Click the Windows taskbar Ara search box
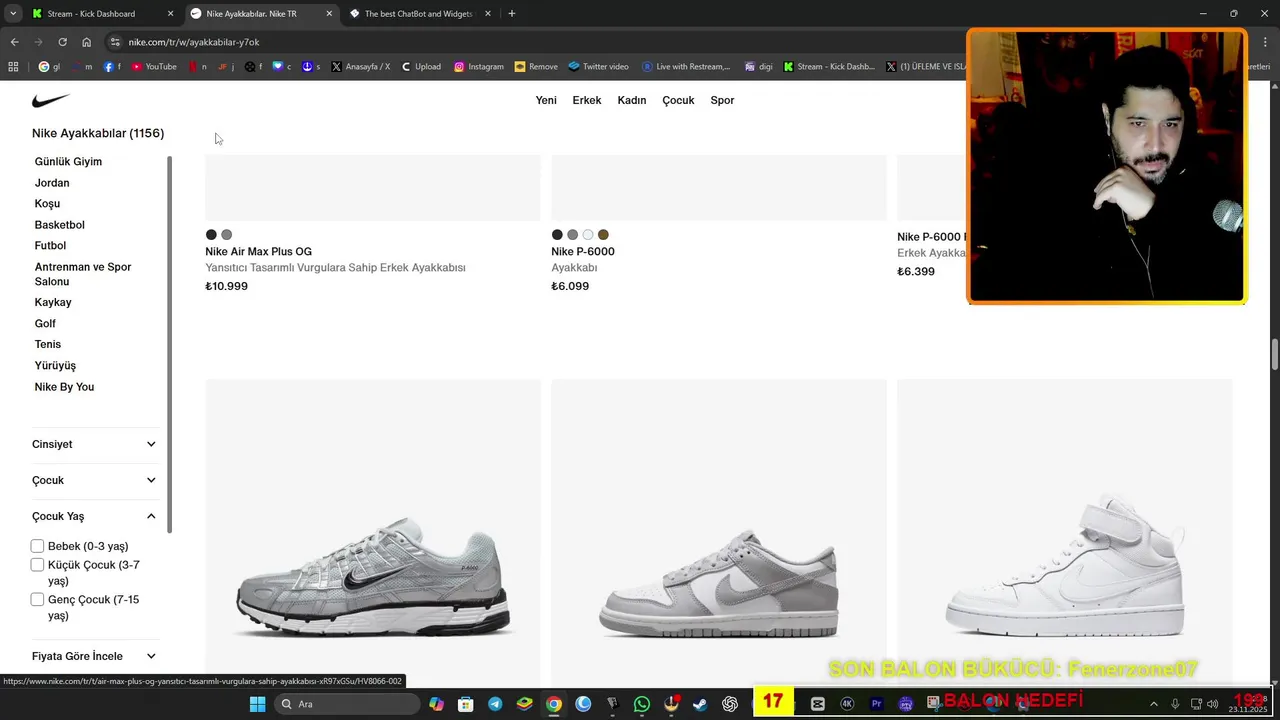The width and height of the screenshot is (1280, 720). 346,704
